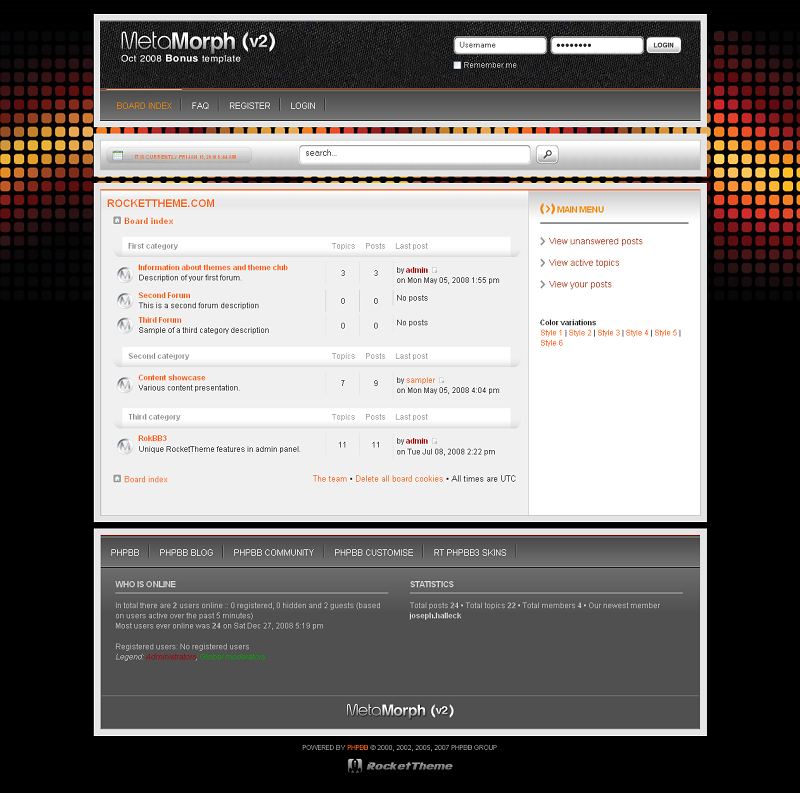Click the MetaMorph (v2) header logo
This screenshot has width=800, height=793.
pyautogui.click(x=198, y=41)
